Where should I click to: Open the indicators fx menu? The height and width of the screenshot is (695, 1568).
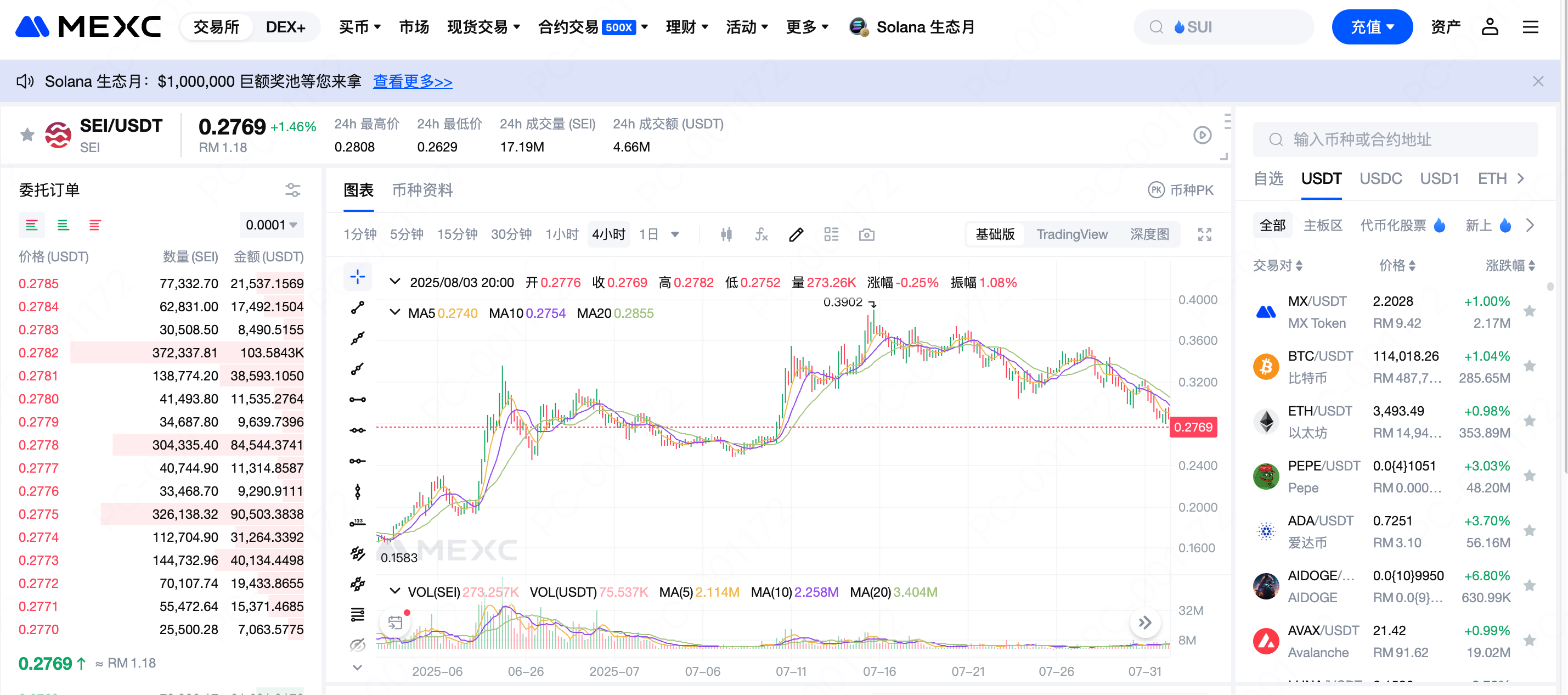point(761,234)
